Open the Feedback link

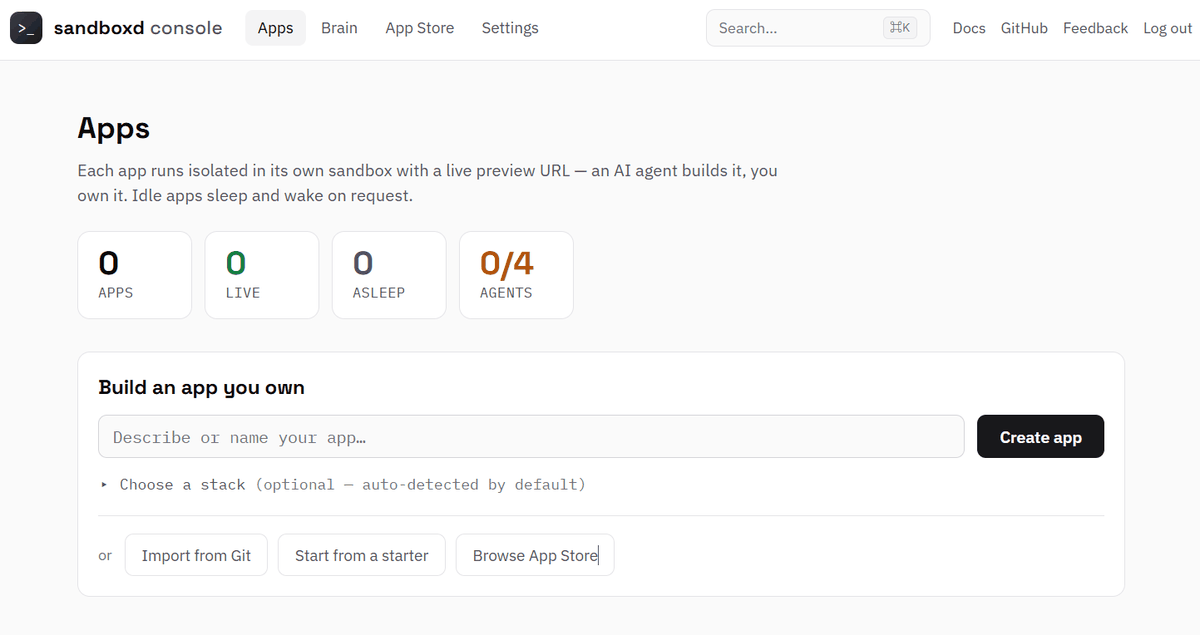[1095, 28]
